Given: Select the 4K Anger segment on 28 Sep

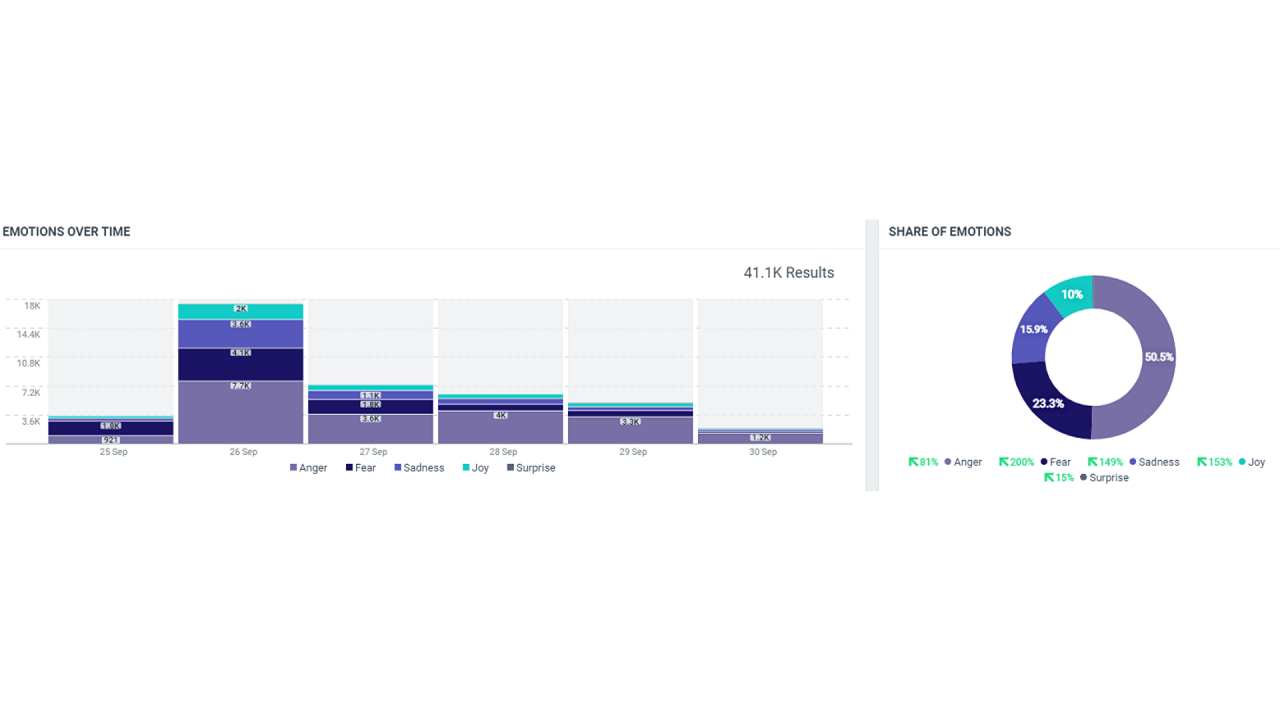Looking at the screenshot, I should click(x=500, y=427).
